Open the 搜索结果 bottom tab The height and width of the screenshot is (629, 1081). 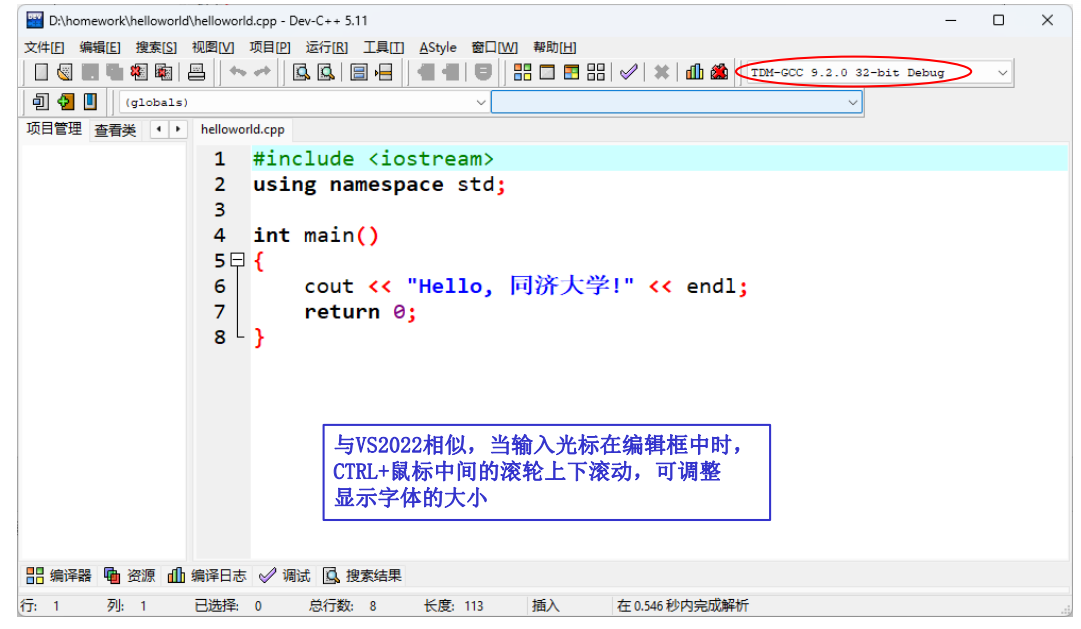tap(363, 575)
